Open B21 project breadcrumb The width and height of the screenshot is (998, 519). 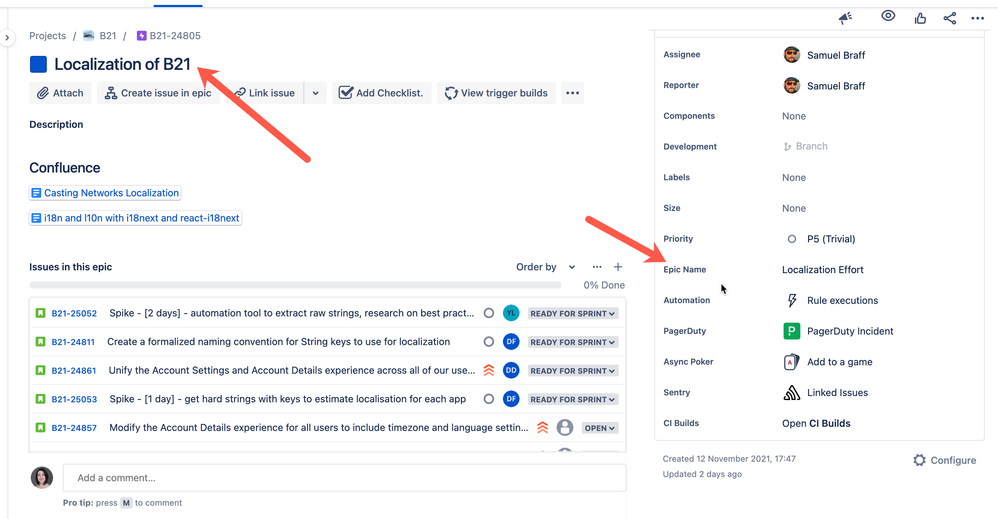(100, 36)
